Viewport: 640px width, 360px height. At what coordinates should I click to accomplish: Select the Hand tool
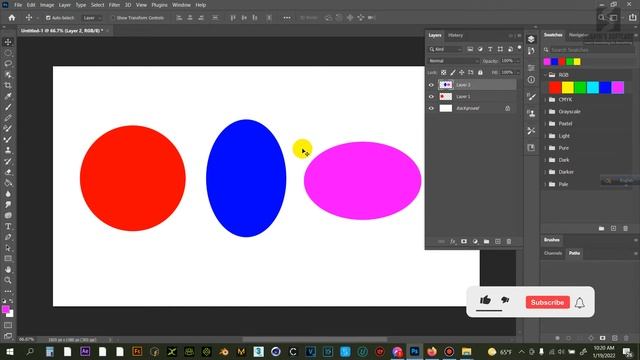pos(8,269)
